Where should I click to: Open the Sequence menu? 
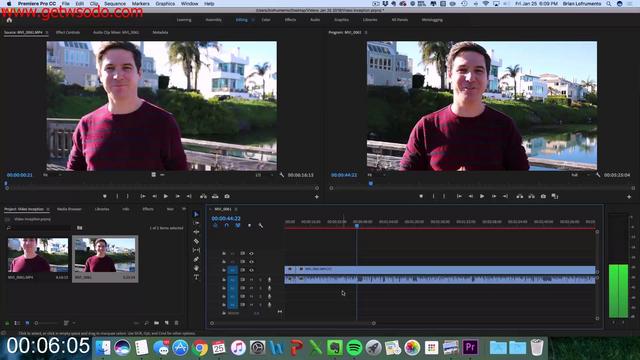(115, 4)
